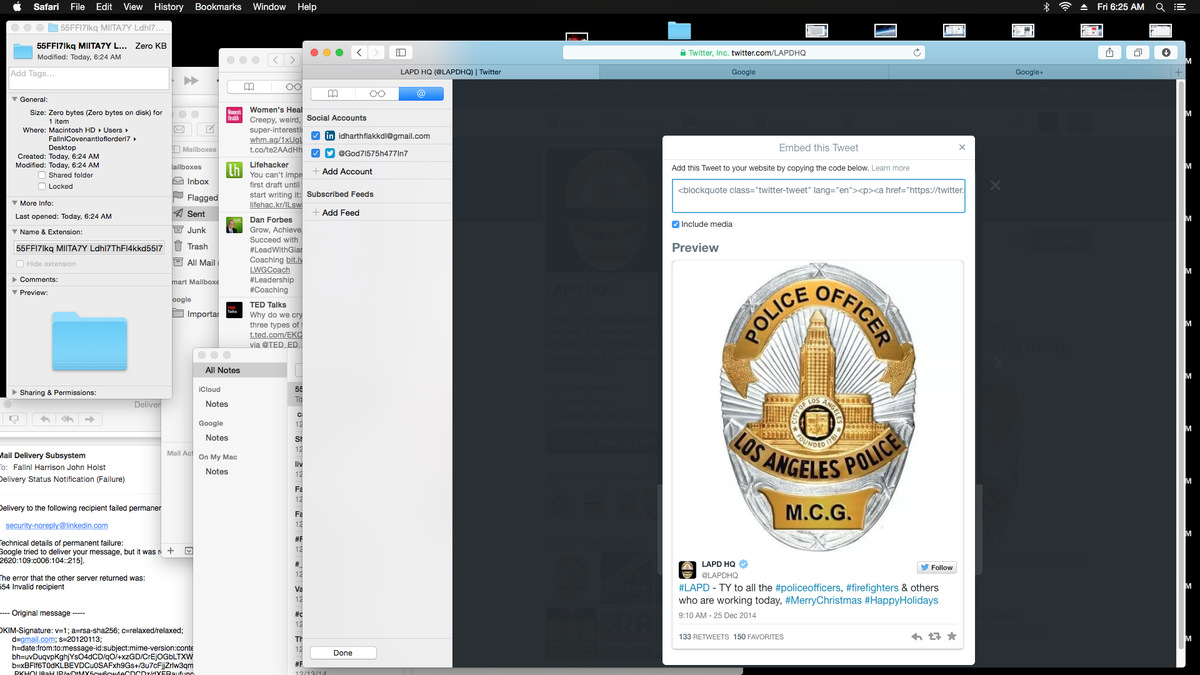Uncheck the idharthflakkdl@gmail.com account
This screenshot has height=675, width=1200.
click(x=316, y=136)
